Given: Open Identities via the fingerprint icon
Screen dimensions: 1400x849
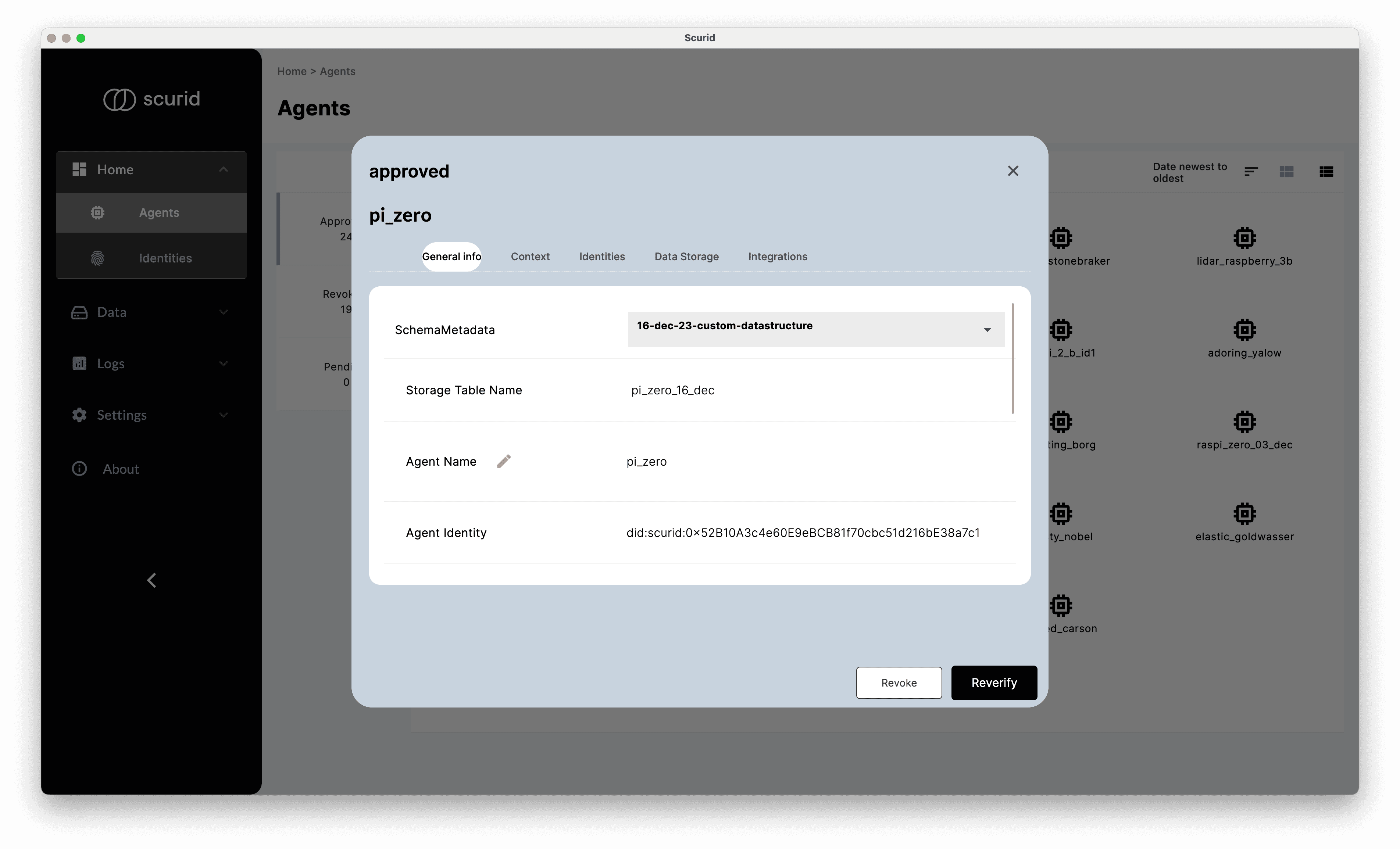Looking at the screenshot, I should point(97,258).
